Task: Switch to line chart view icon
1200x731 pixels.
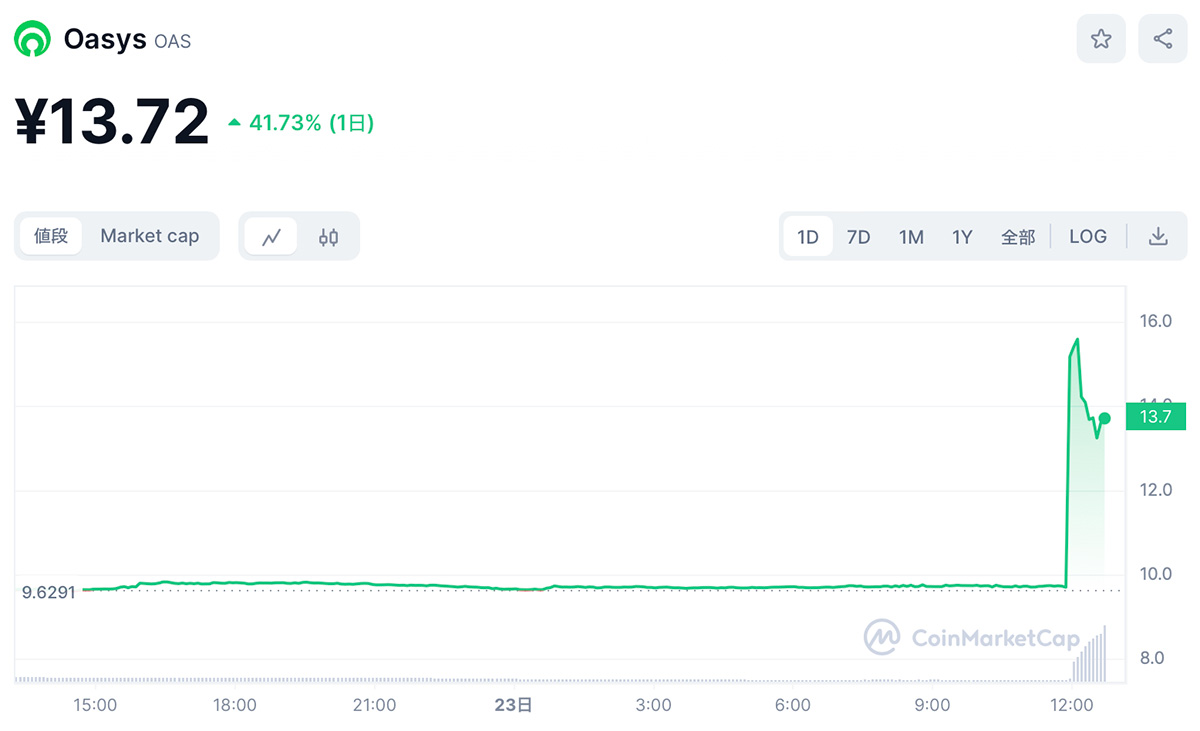Action: [x=271, y=237]
